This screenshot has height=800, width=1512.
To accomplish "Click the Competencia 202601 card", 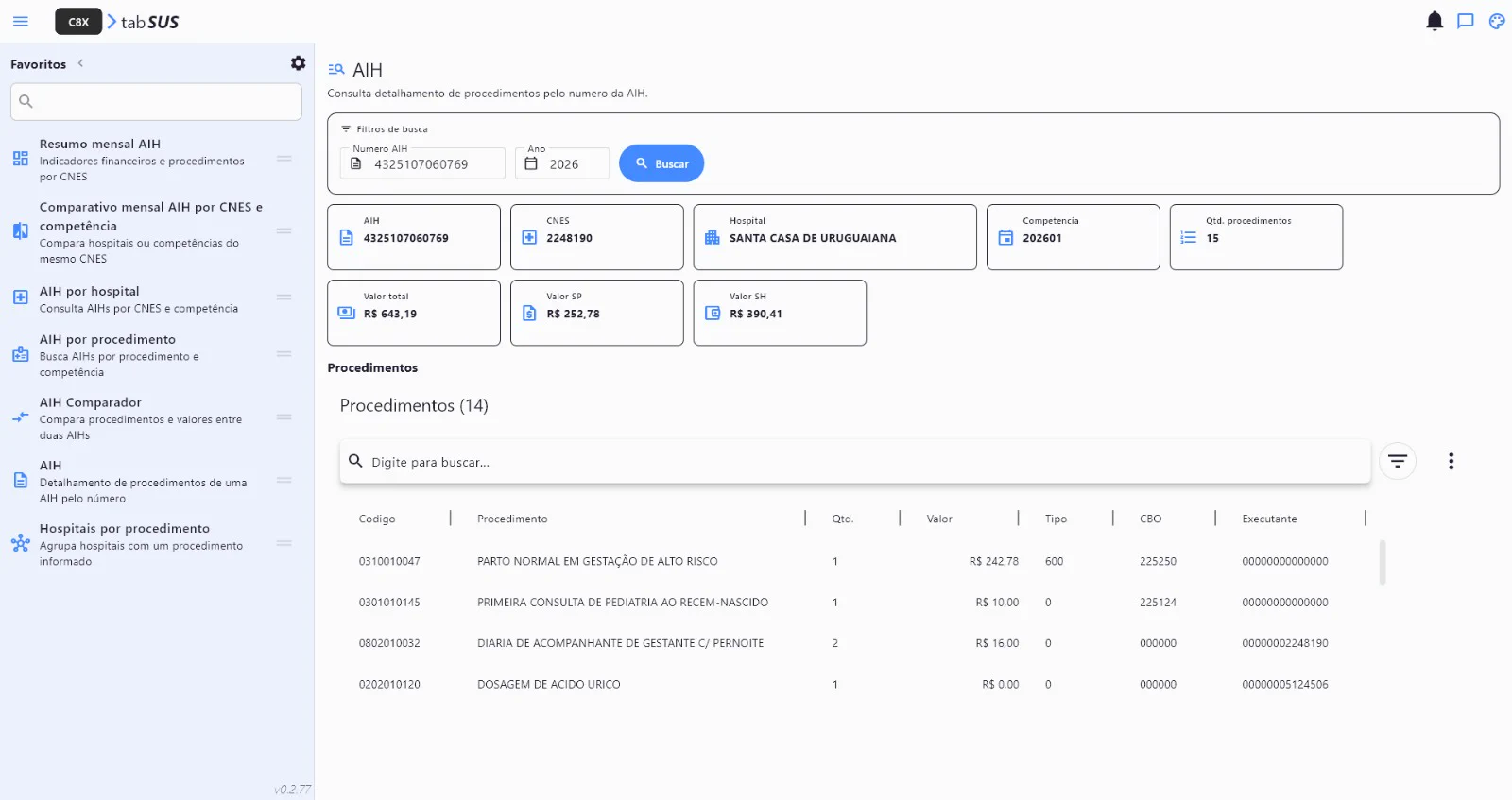I will [1073, 237].
